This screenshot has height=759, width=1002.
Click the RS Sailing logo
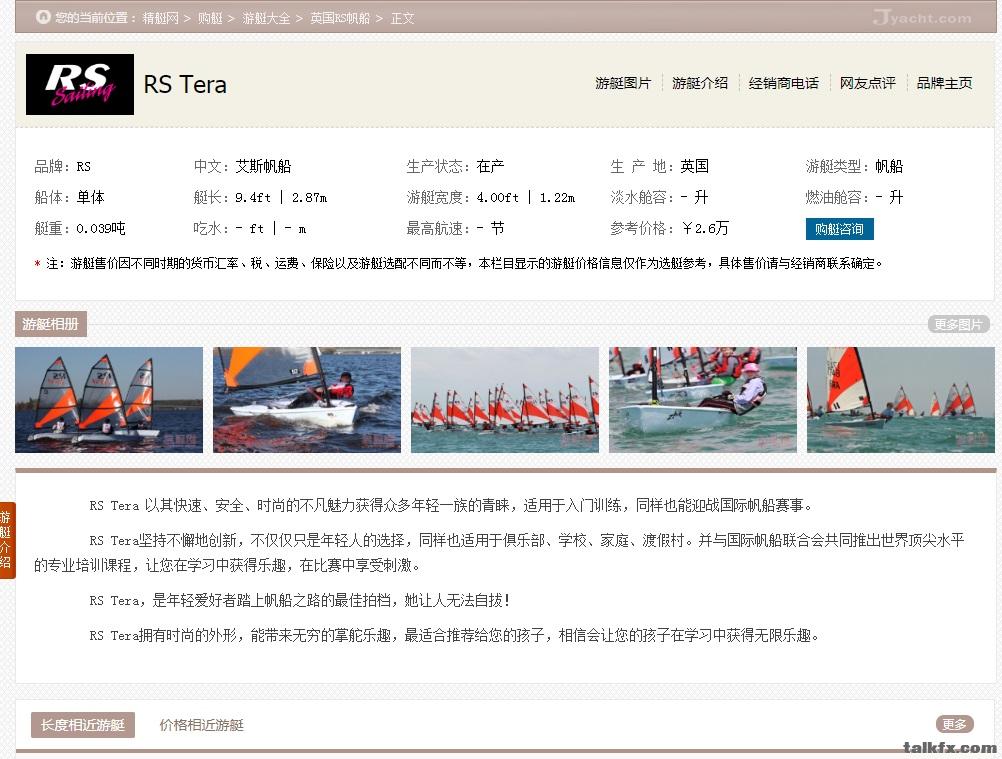pyautogui.click(x=80, y=84)
